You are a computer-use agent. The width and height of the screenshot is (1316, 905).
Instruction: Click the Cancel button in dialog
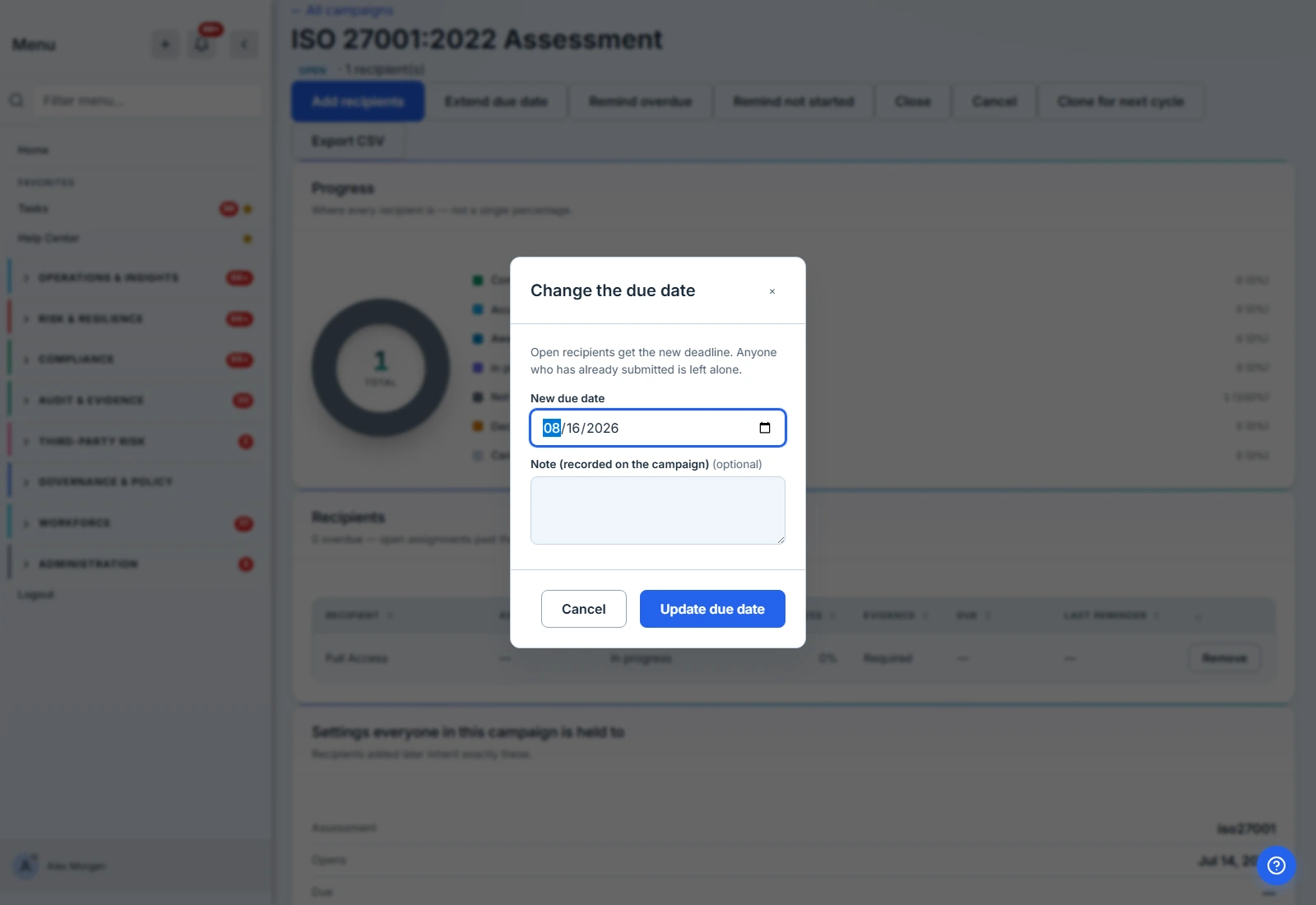click(x=584, y=609)
